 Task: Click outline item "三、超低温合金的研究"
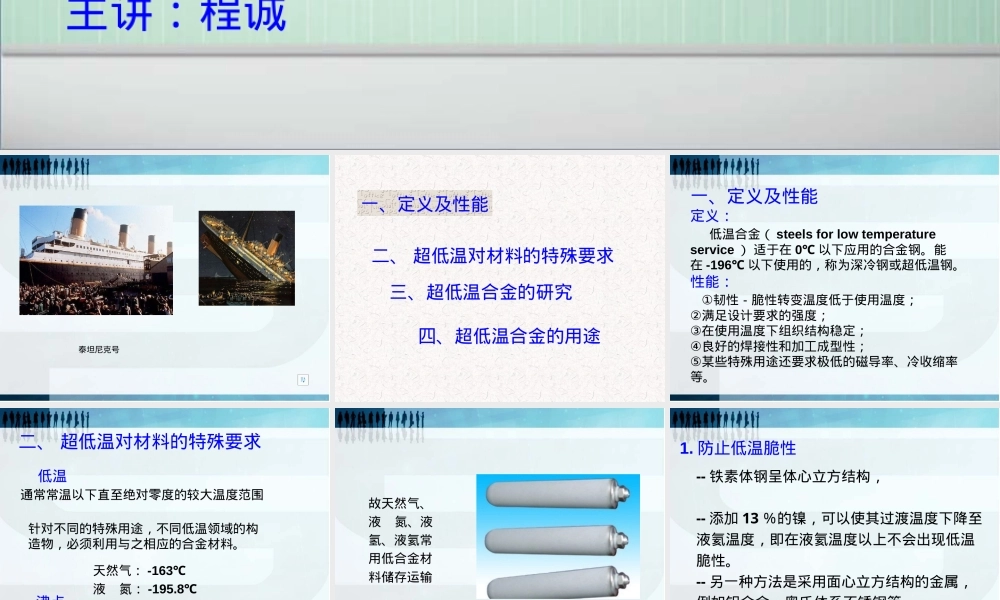pyautogui.click(x=481, y=292)
